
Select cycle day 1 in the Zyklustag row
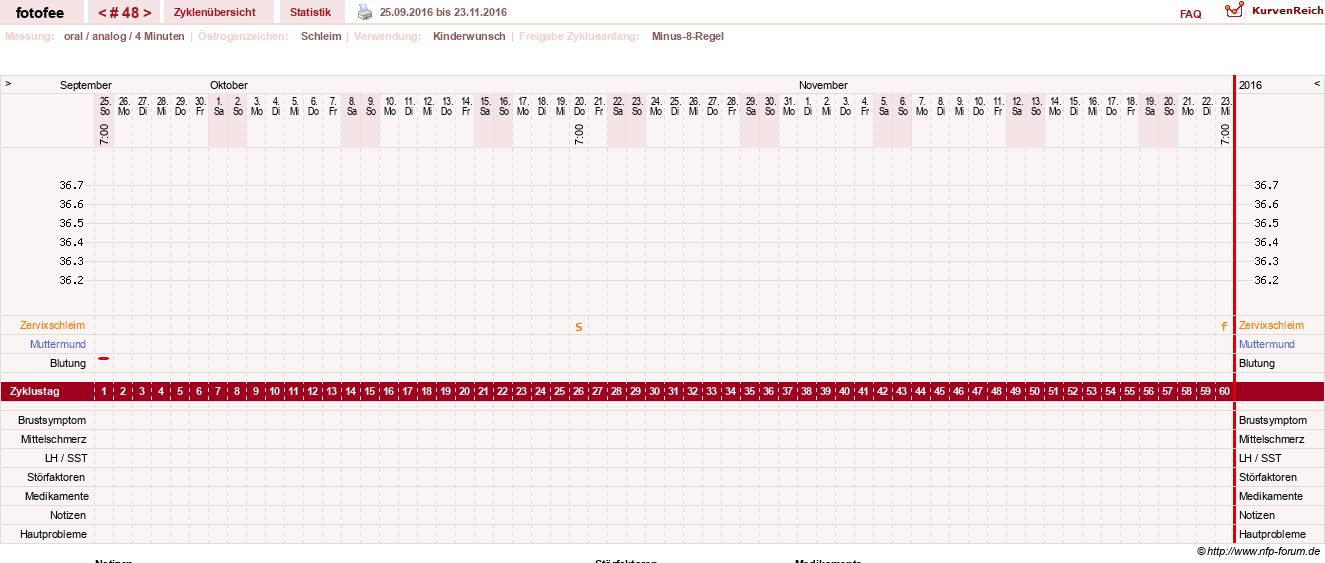(104, 391)
